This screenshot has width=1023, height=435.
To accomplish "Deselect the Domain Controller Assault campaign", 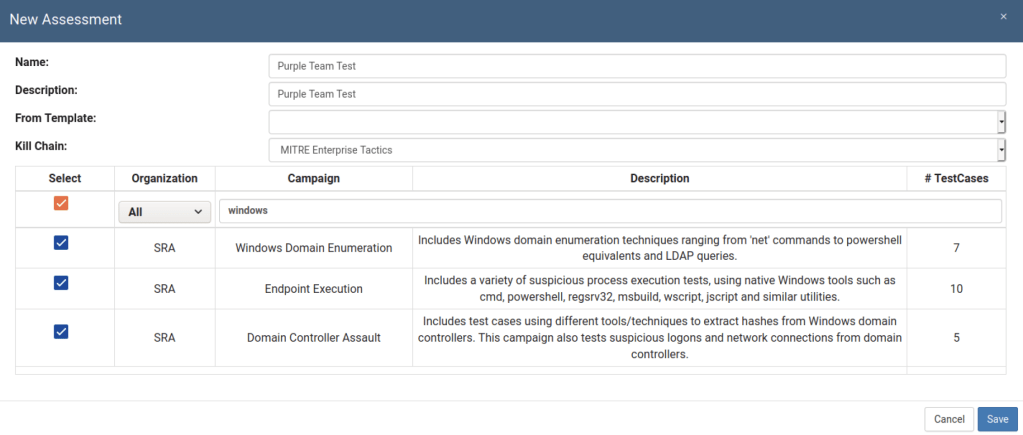I will point(61,332).
